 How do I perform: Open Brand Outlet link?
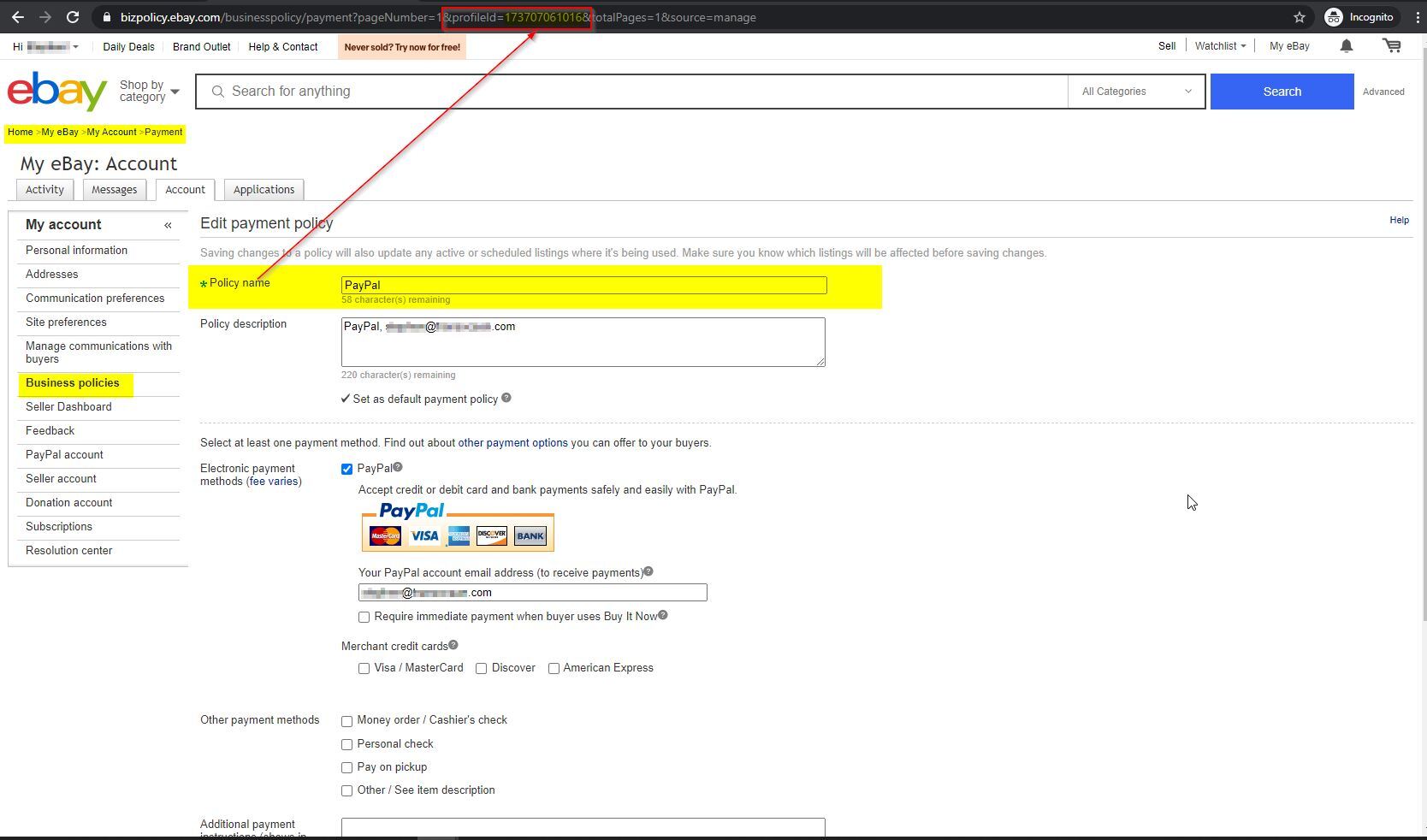pos(202,47)
